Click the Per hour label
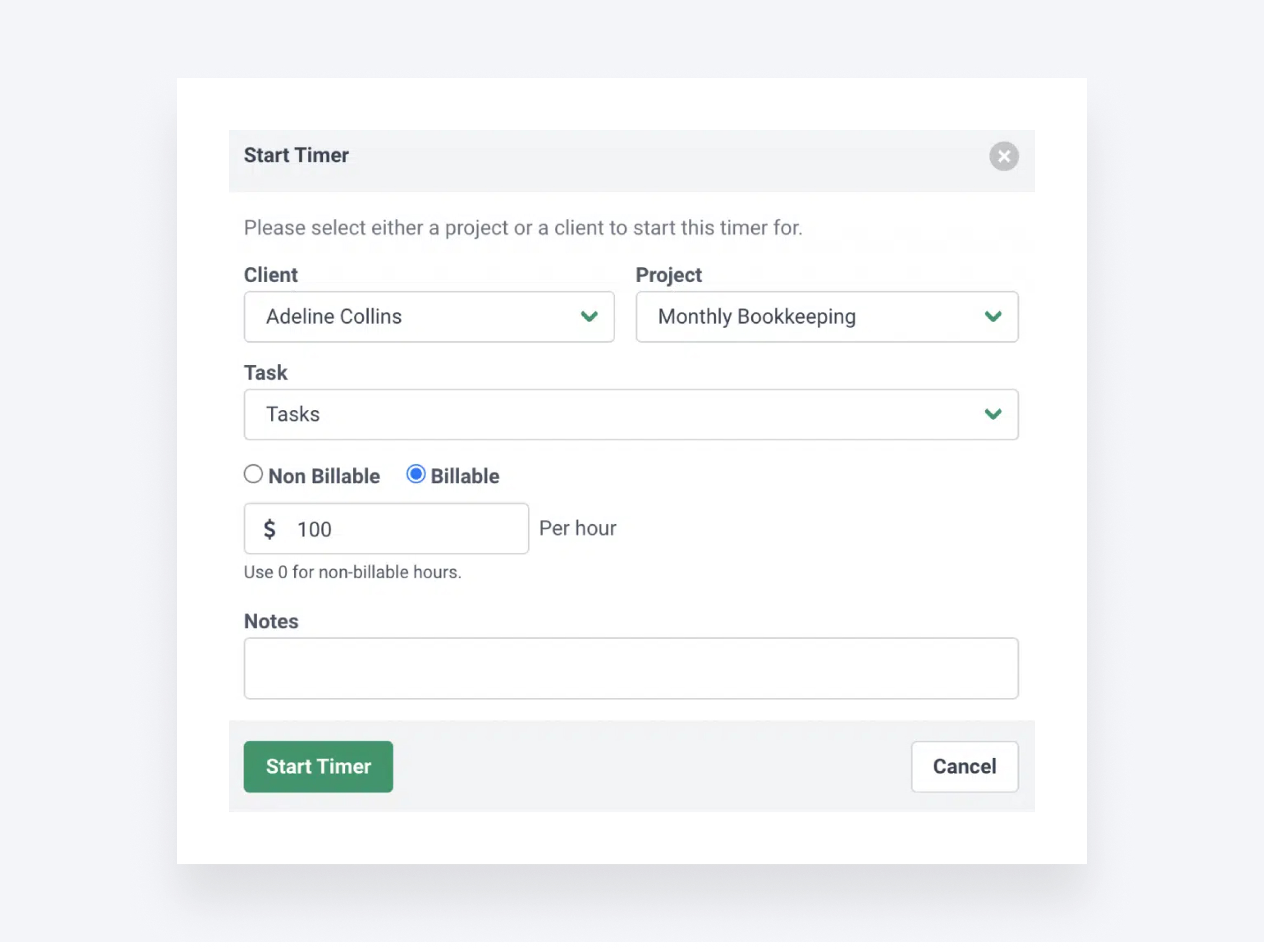Viewport: 1264px width, 952px height. pyautogui.click(x=578, y=528)
